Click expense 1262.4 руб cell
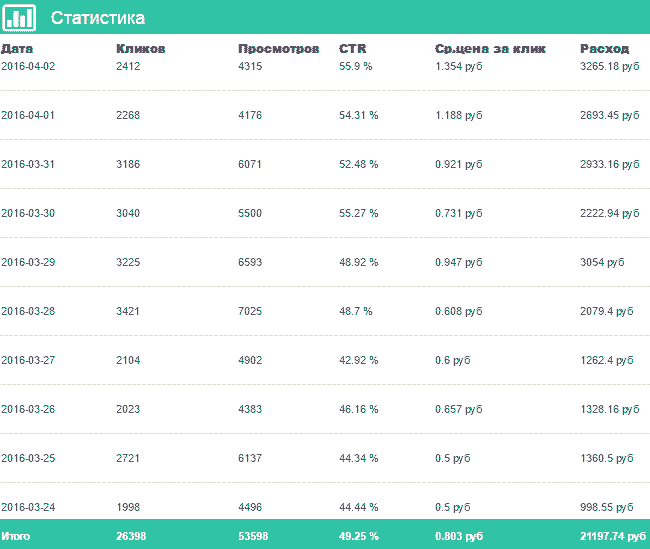The image size is (650, 549). (606, 360)
